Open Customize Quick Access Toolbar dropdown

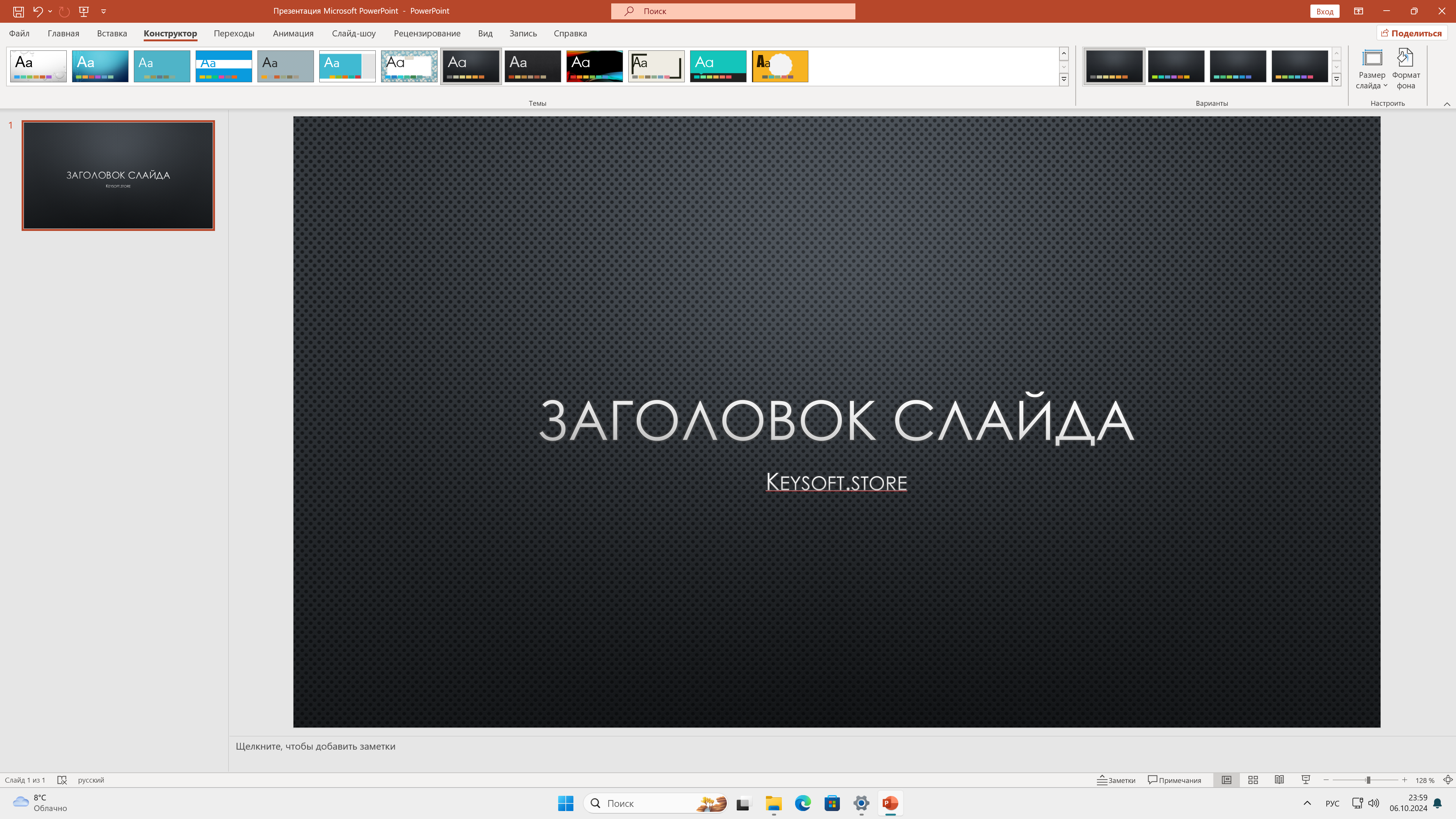(104, 11)
